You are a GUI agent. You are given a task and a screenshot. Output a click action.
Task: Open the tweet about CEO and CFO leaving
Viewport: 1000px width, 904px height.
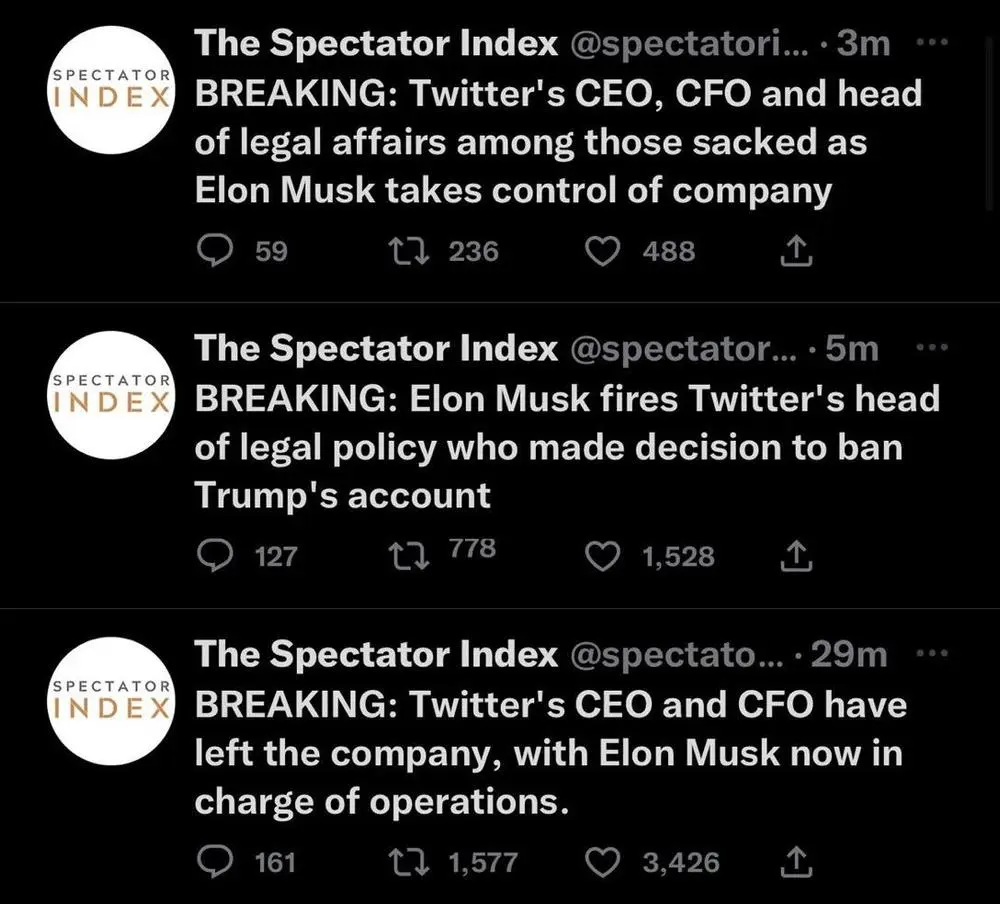550,753
